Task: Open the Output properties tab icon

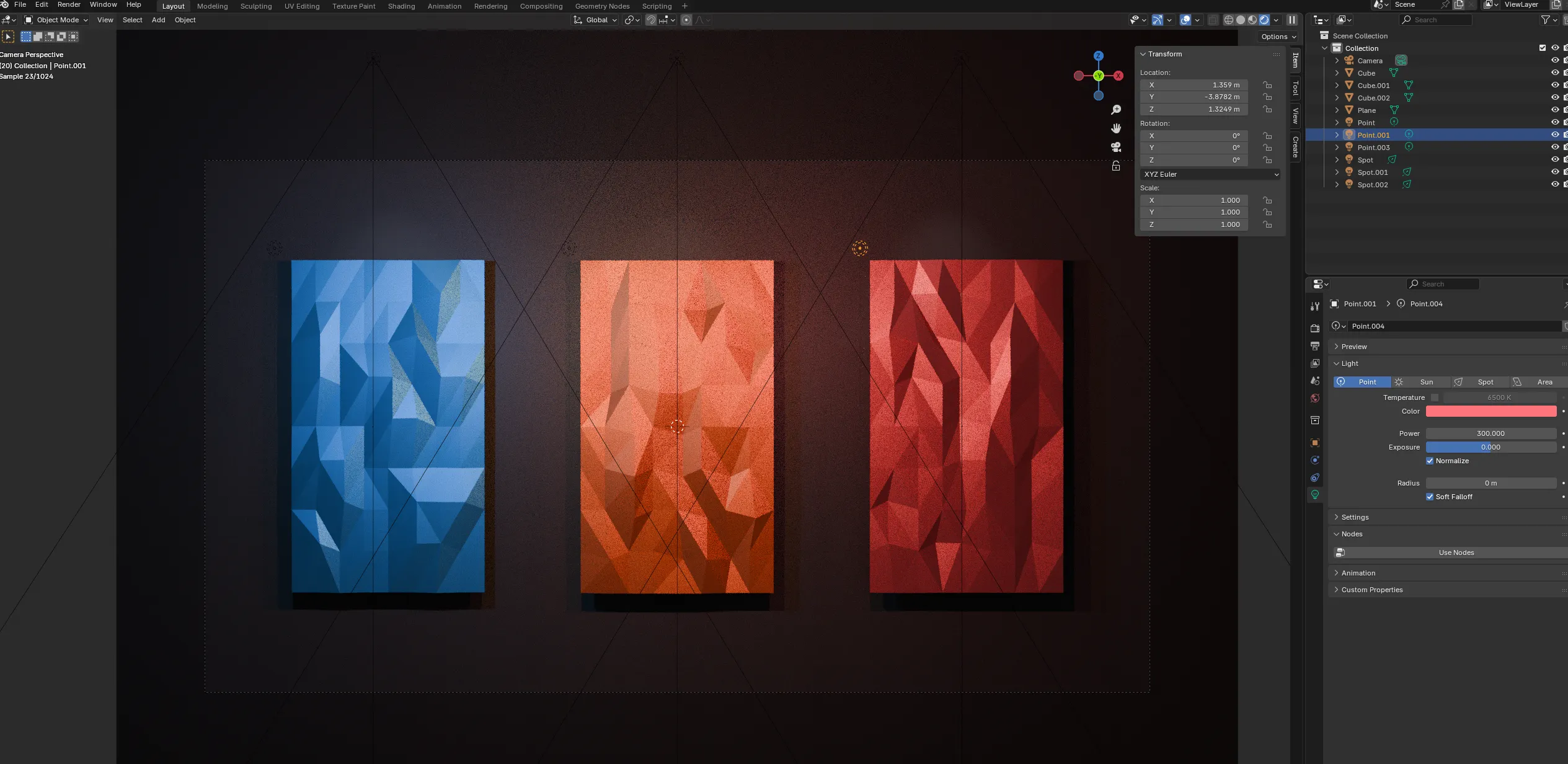Action: (1314, 345)
